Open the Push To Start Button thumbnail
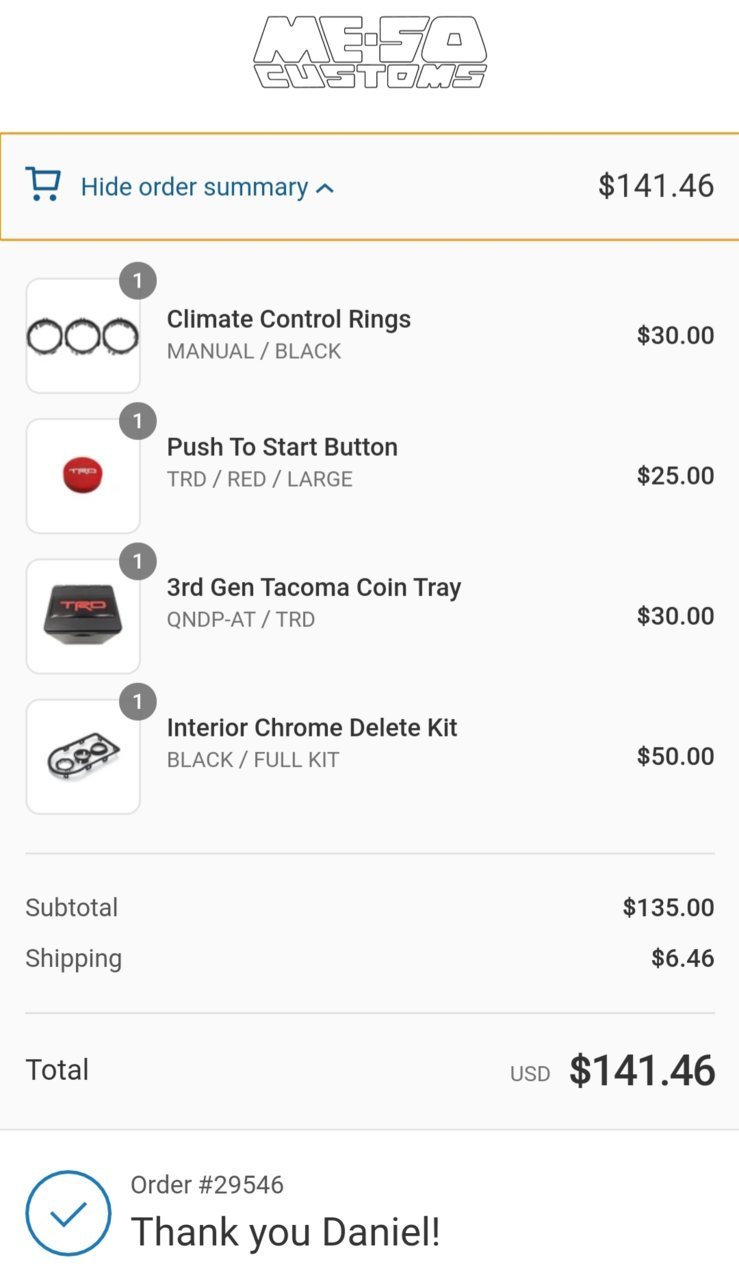 (x=83, y=476)
